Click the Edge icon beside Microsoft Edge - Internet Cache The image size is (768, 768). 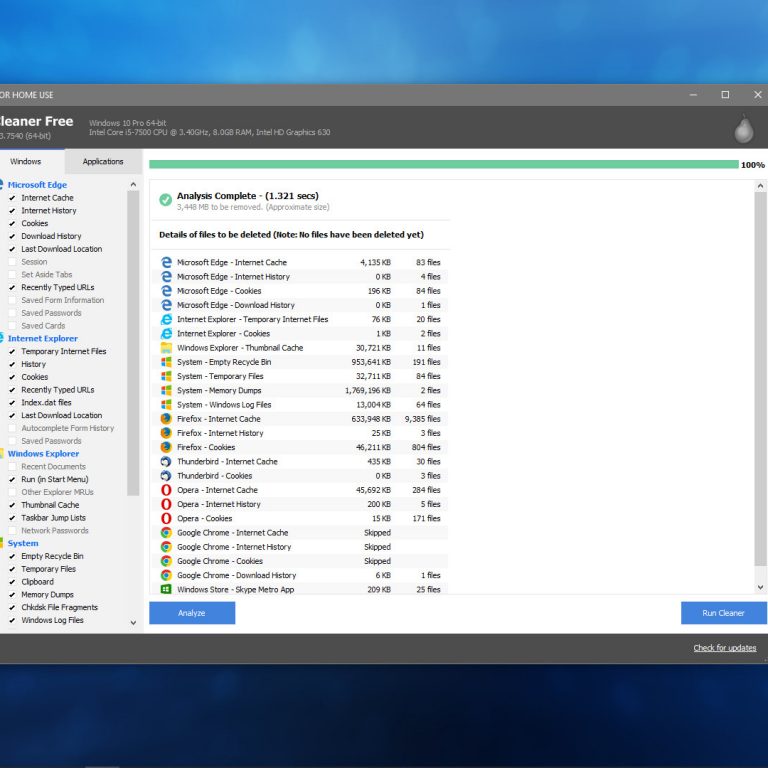point(166,262)
